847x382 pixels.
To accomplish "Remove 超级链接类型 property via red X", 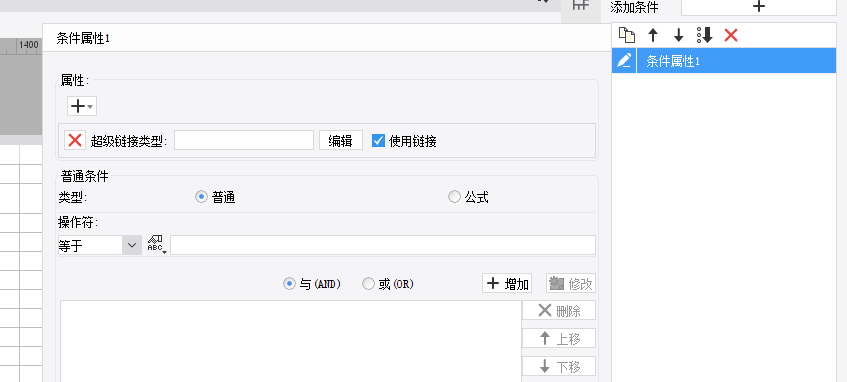I will 75,140.
